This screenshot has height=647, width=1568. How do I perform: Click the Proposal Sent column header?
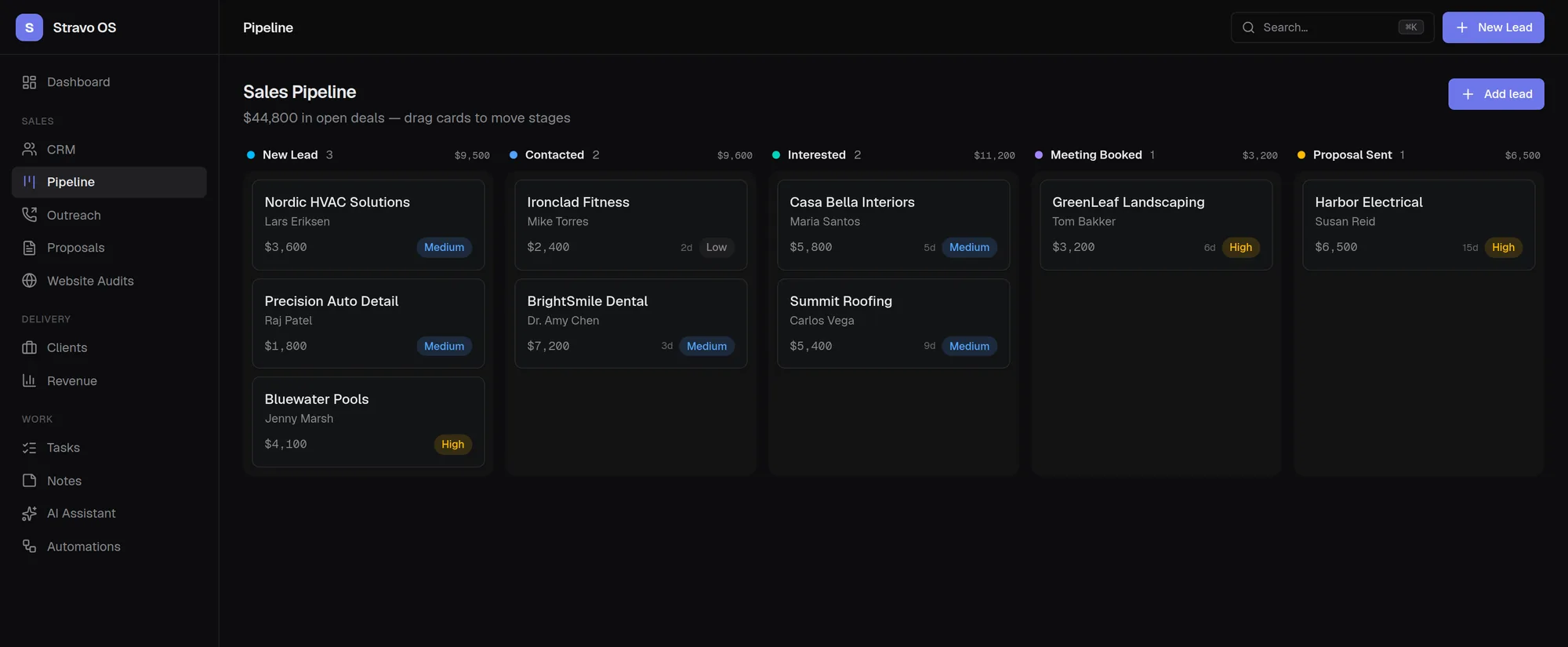click(x=1352, y=154)
